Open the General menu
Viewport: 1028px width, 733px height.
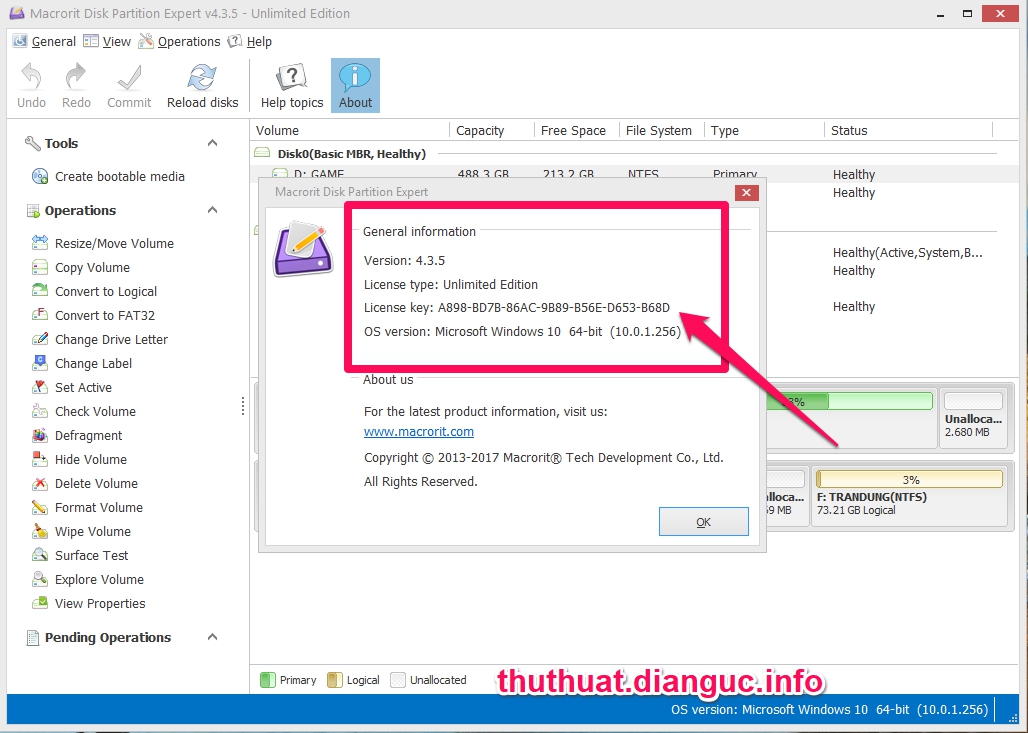[45, 41]
